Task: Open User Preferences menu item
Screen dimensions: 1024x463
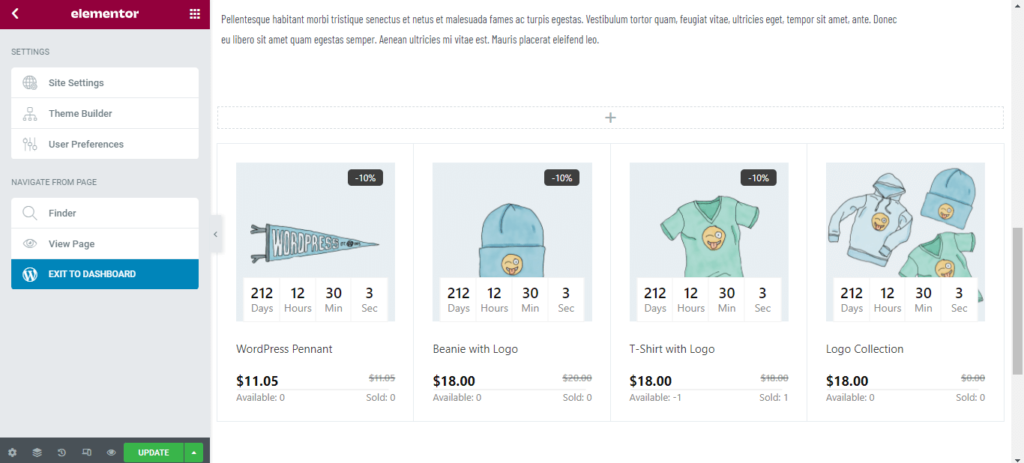Action: pyautogui.click(x=86, y=144)
